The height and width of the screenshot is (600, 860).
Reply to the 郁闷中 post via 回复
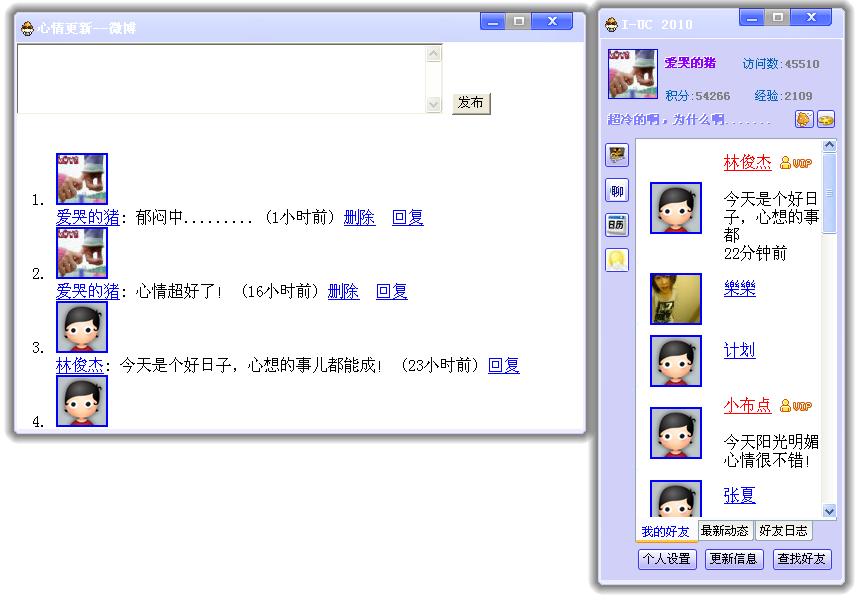tap(408, 218)
